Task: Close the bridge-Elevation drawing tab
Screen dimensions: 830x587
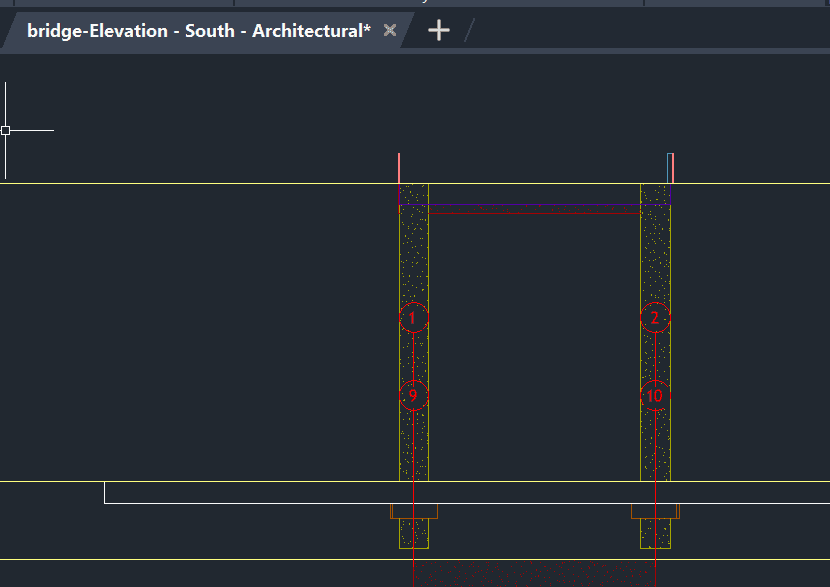Action: pos(390,31)
